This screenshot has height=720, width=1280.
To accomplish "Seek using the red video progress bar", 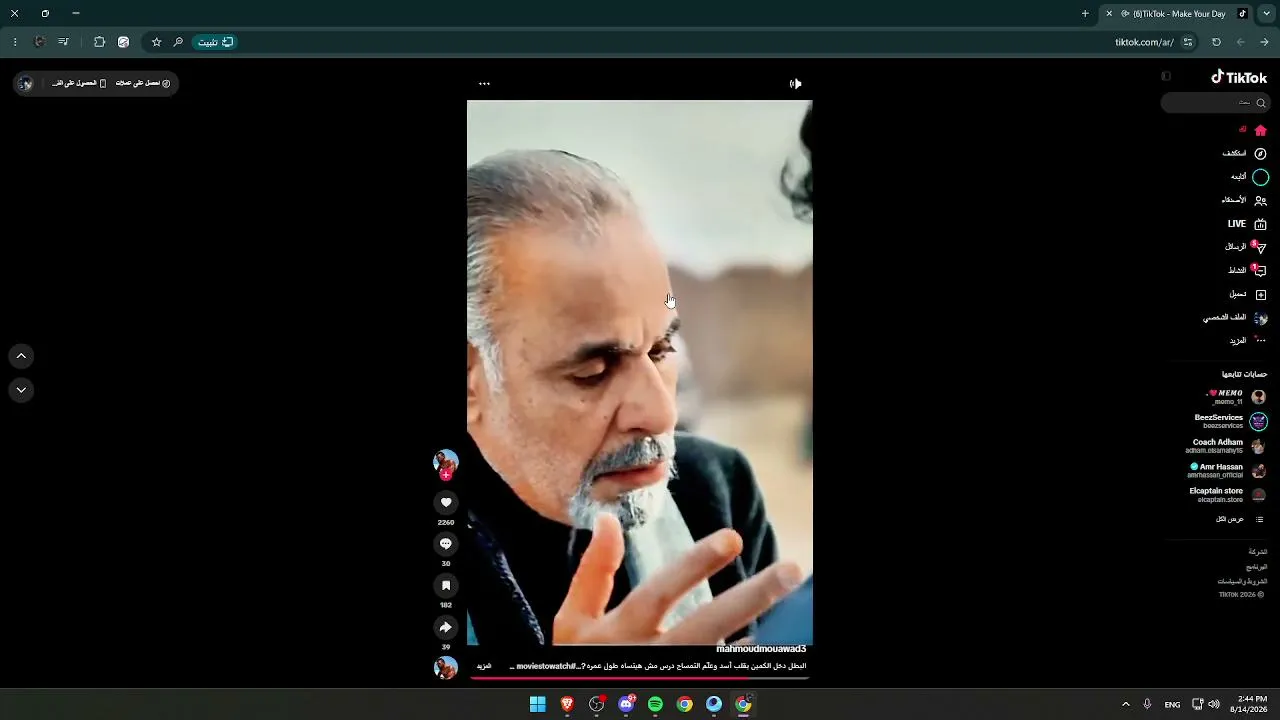I will (640, 678).
